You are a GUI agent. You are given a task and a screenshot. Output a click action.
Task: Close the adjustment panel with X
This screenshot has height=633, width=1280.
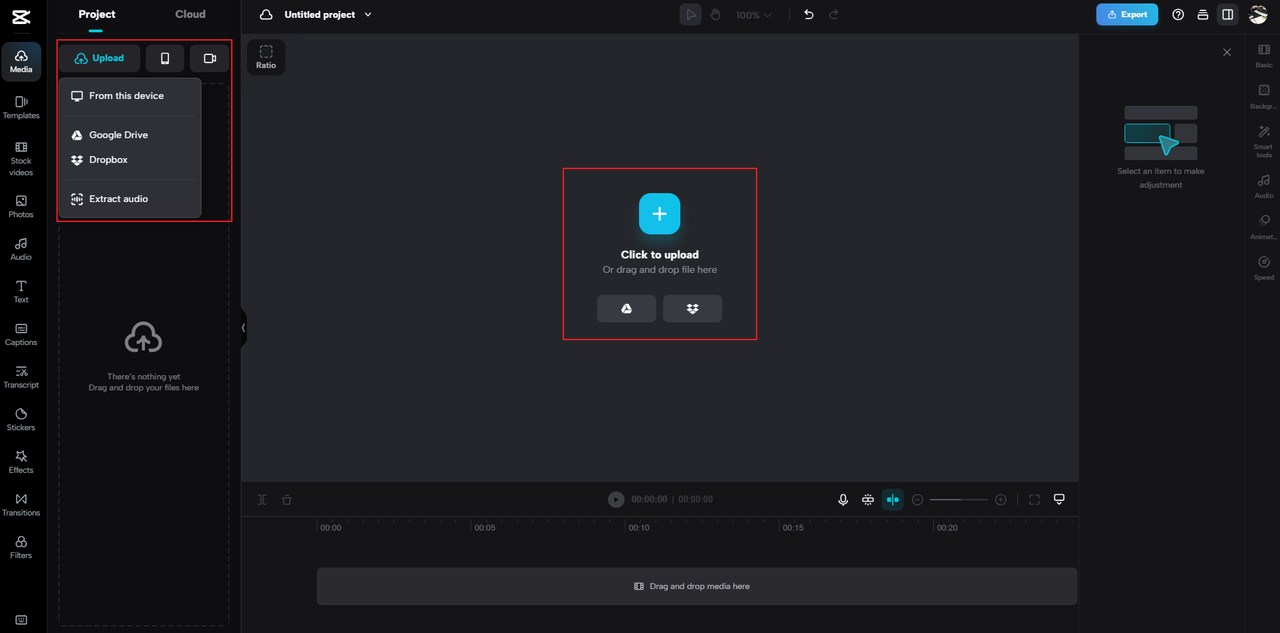click(1227, 52)
